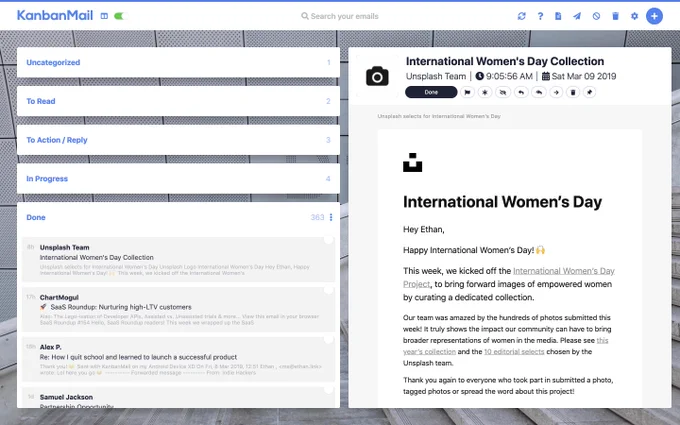Click the camera sender avatar
The width and height of the screenshot is (680, 425).
click(x=377, y=76)
